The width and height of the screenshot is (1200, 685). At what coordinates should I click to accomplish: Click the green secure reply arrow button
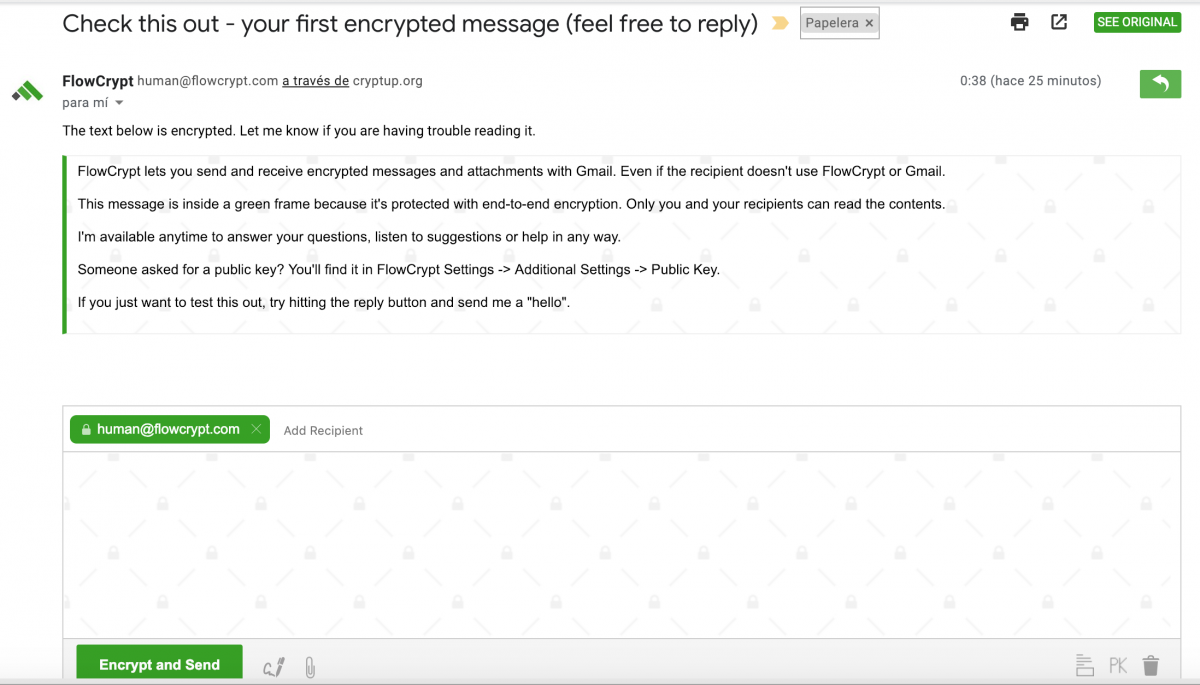pyautogui.click(x=1160, y=84)
